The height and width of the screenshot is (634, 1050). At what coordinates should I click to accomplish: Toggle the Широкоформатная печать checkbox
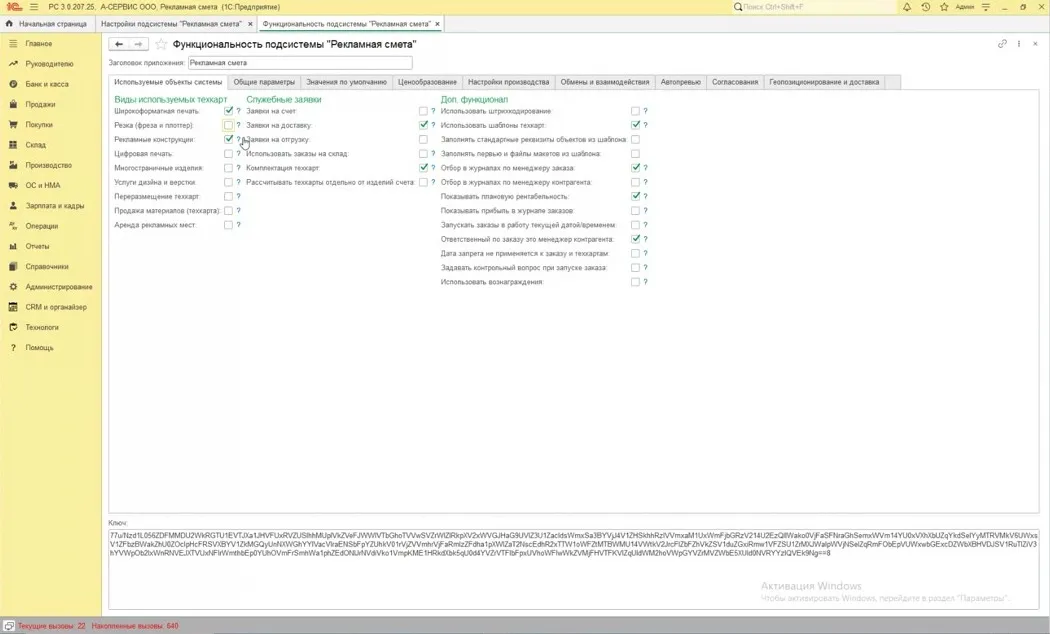tap(228, 111)
